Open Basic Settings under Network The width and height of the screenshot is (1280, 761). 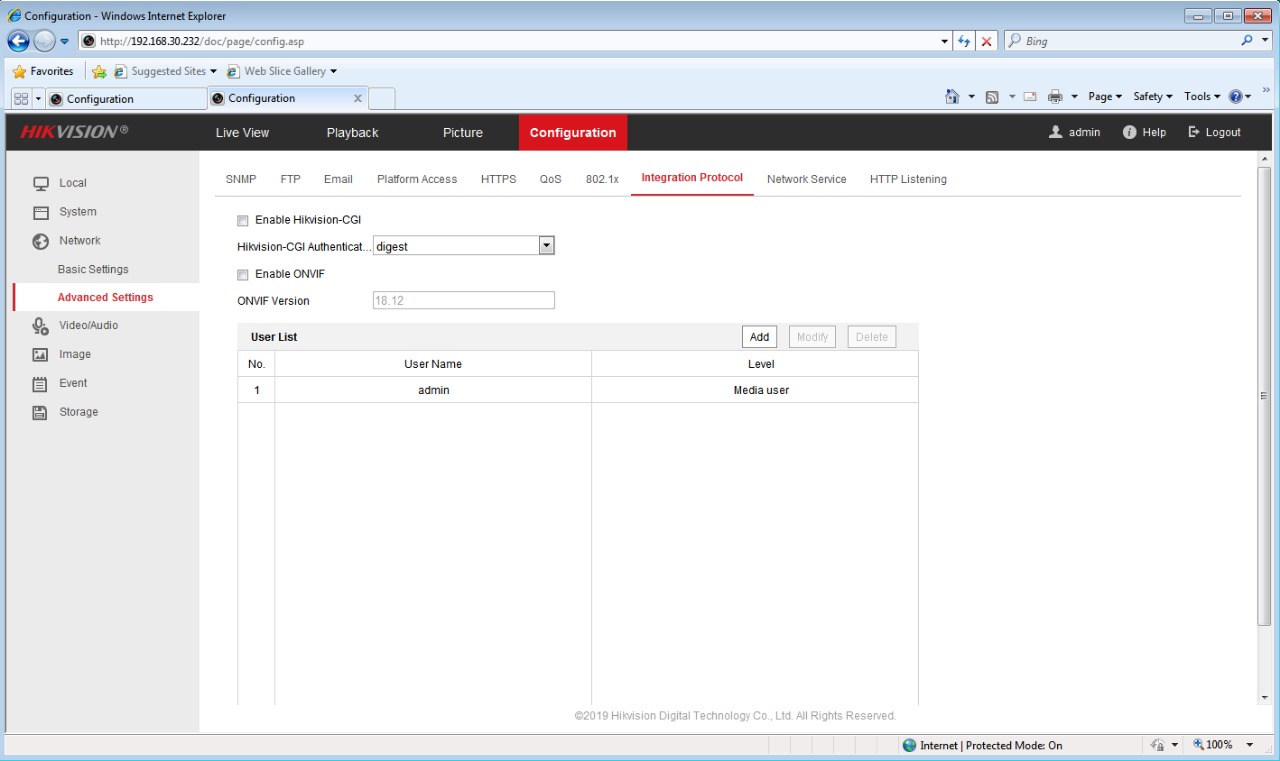coord(93,270)
